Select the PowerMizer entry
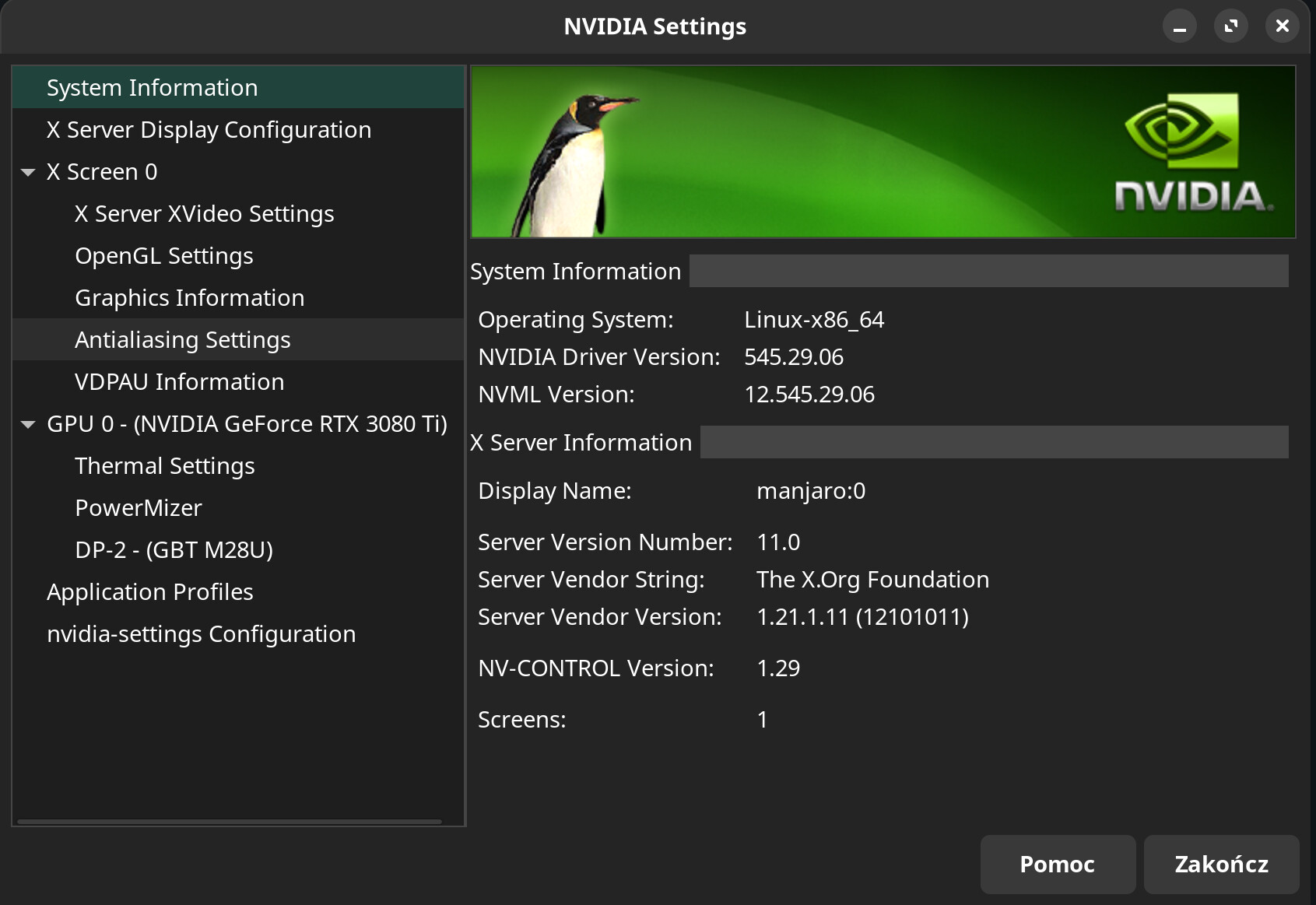 [x=138, y=508]
